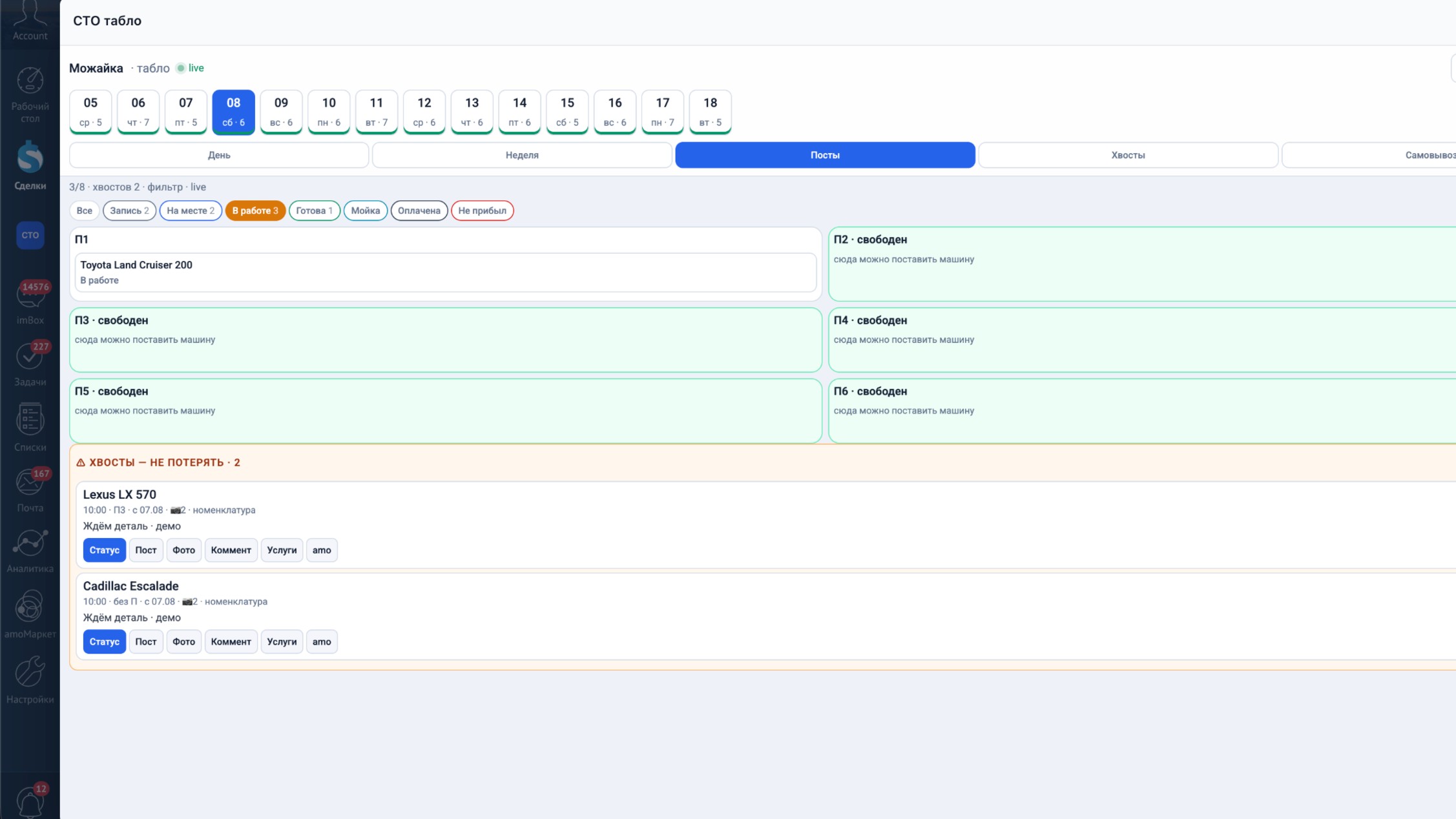This screenshot has width=1456, height=819.
Task: Toggle the Мойка filter chip
Action: [x=366, y=211]
